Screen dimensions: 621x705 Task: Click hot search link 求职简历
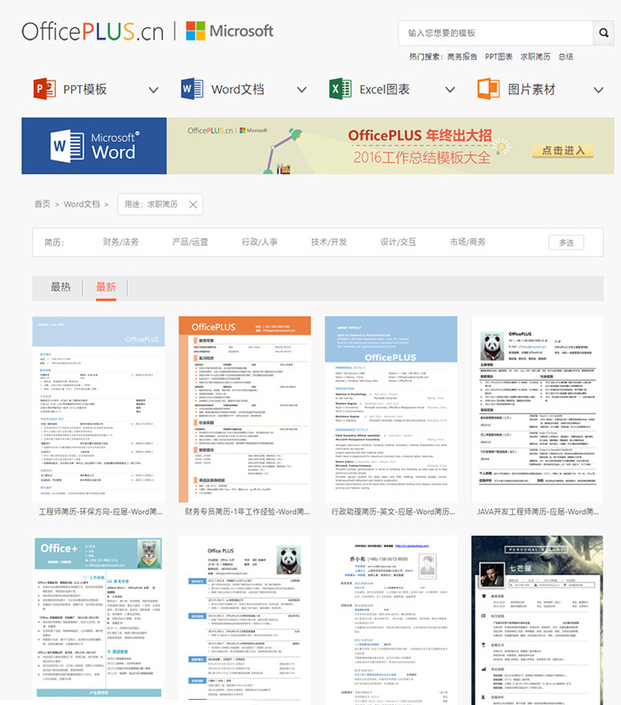tap(535, 57)
